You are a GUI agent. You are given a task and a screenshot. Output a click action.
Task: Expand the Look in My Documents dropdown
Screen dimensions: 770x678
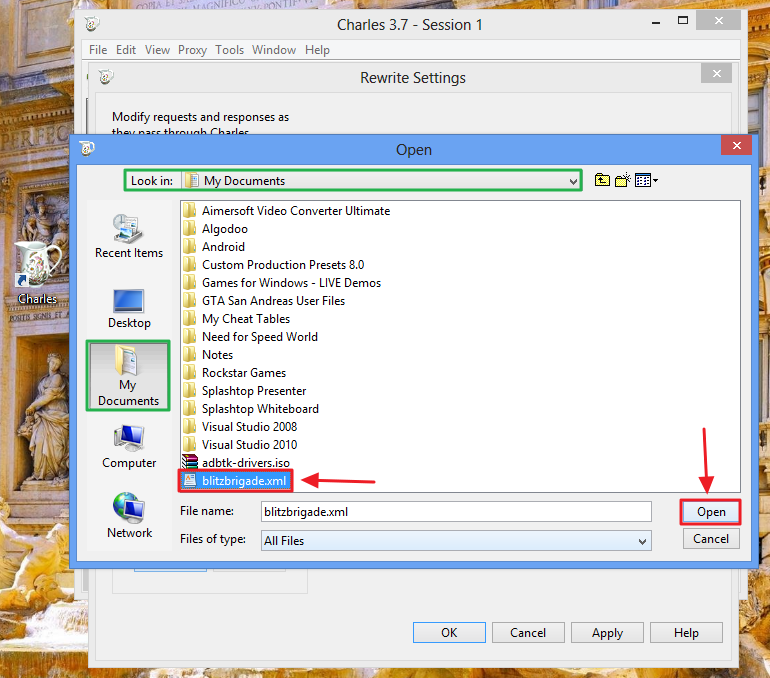(x=573, y=181)
